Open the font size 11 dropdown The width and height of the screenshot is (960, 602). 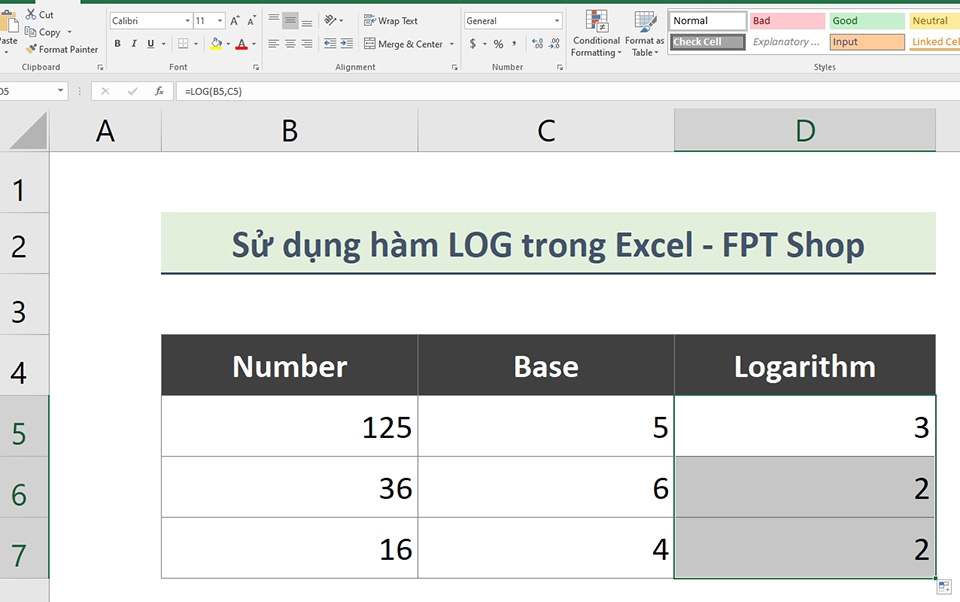click(x=220, y=21)
